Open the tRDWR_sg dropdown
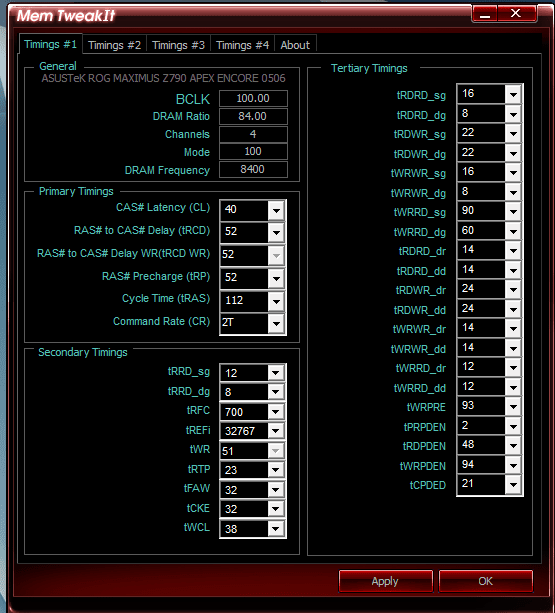555x613 pixels. [513, 133]
